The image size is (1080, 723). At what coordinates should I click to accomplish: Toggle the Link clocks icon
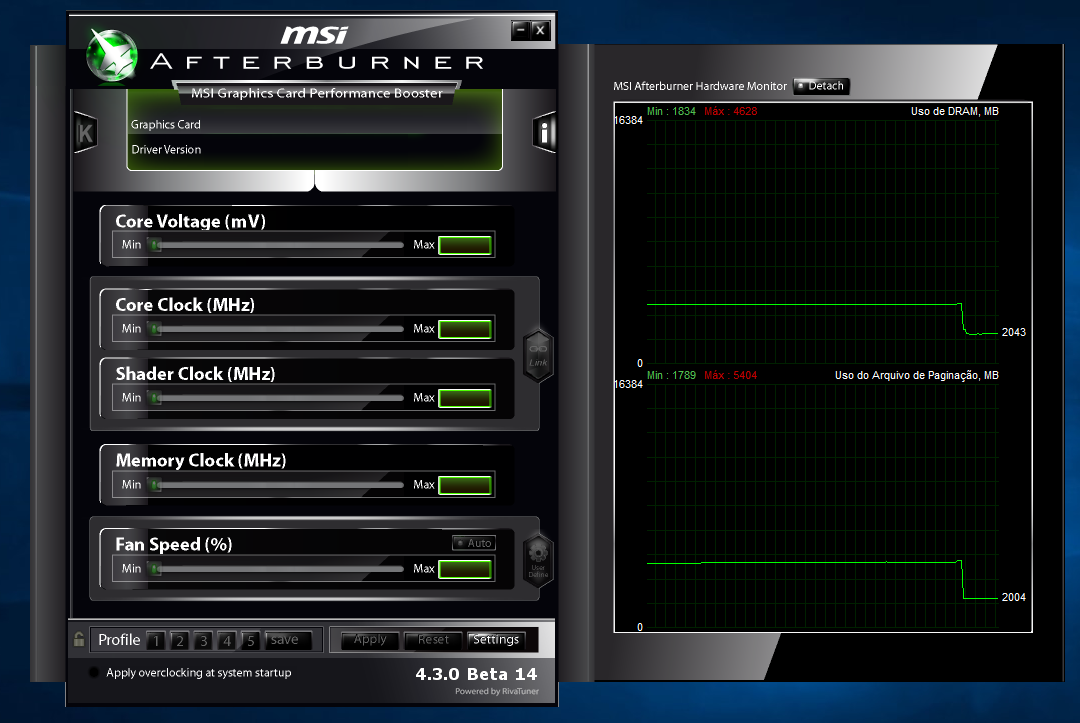coord(538,355)
